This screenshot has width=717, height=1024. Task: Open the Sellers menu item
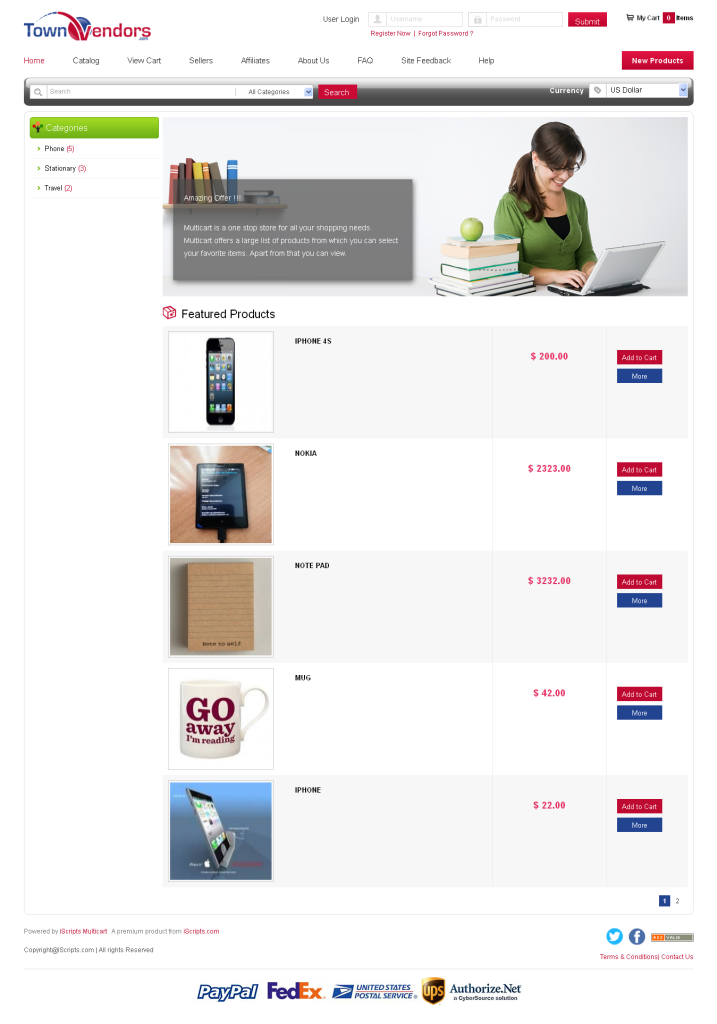[x=201, y=61]
